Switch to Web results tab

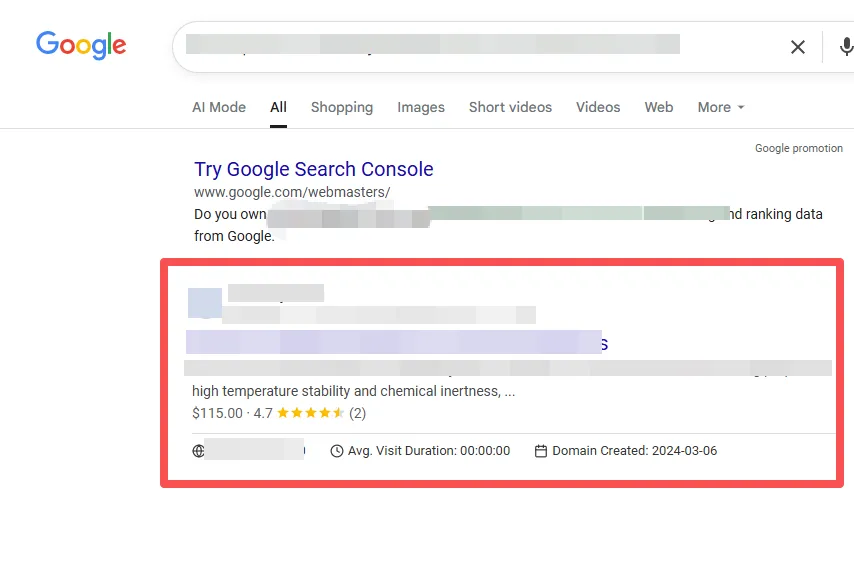coord(659,107)
